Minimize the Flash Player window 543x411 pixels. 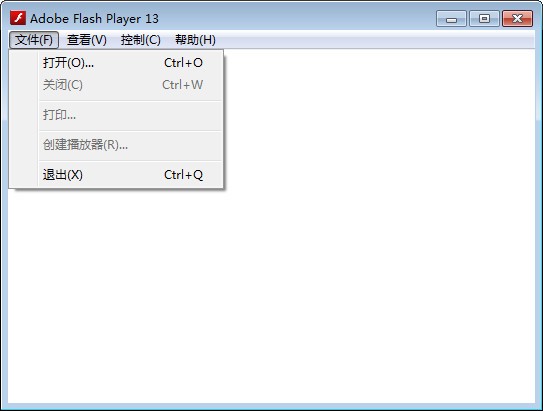pyautogui.click(x=451, y=19)
